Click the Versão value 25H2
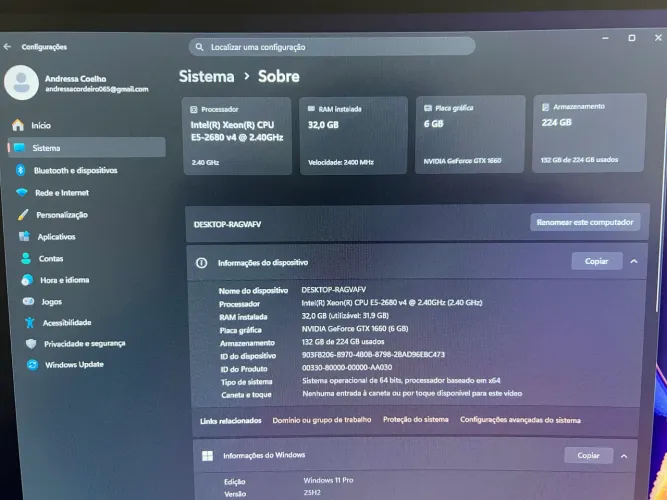This screenshot has width=667, height=500. [x=312, y=493]
